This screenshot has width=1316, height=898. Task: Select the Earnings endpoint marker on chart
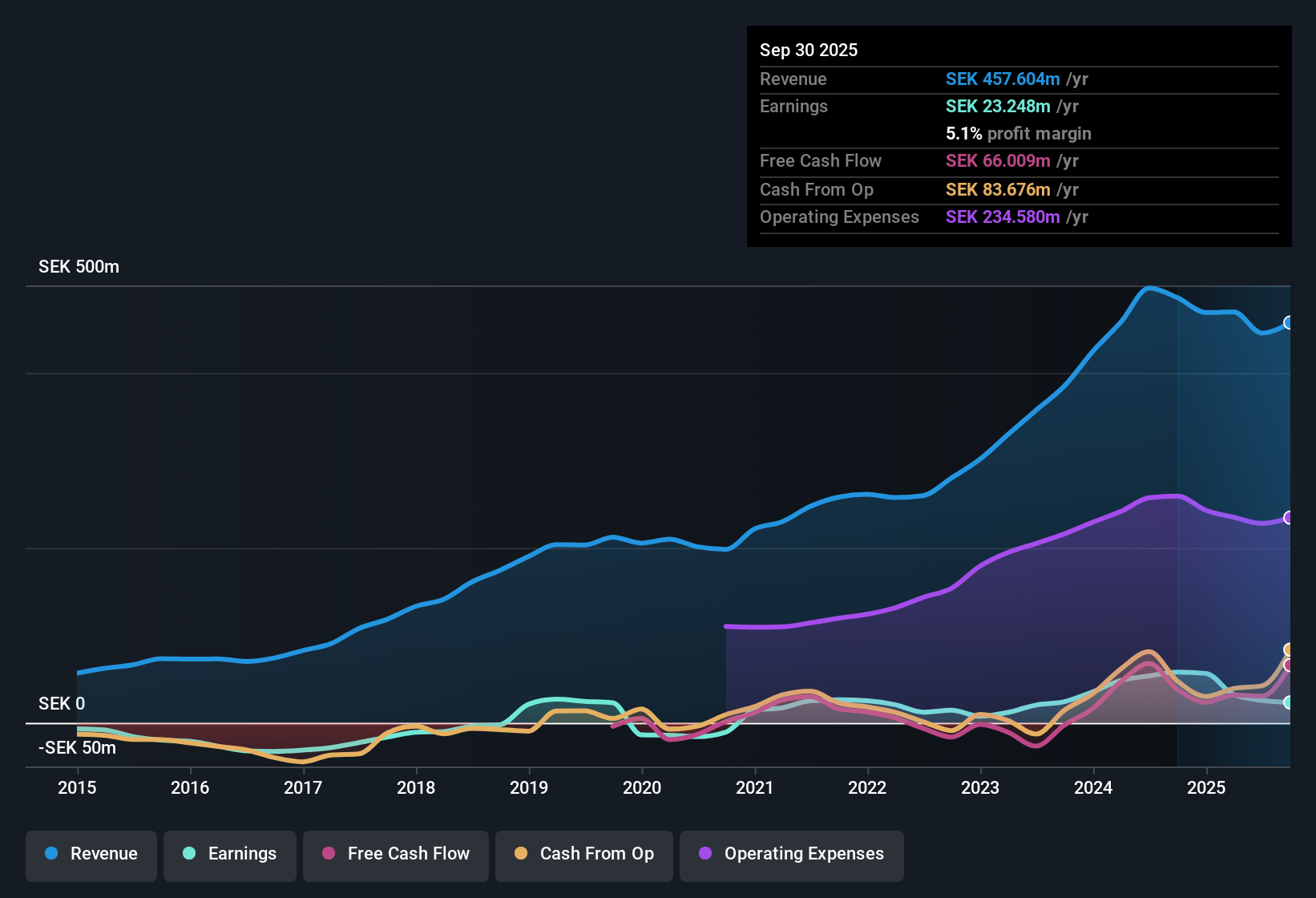tap(1289, 702)
